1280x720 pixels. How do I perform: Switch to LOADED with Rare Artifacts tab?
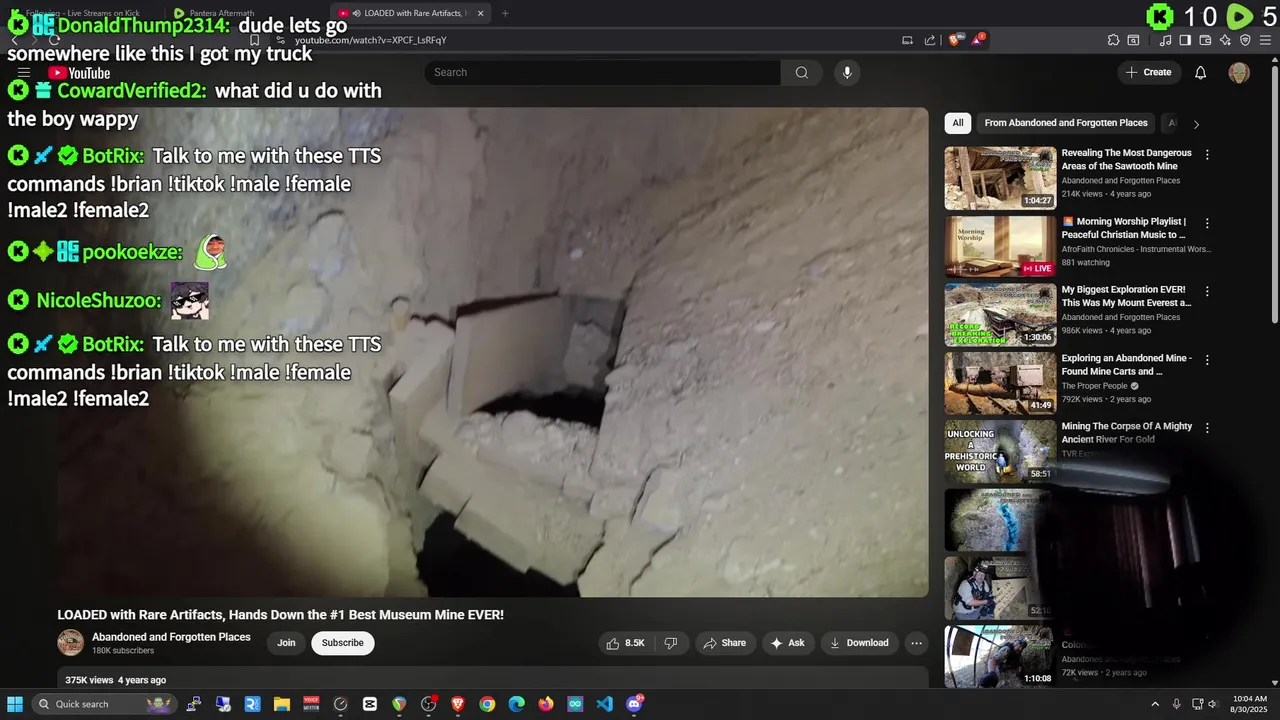pos(410,13)
